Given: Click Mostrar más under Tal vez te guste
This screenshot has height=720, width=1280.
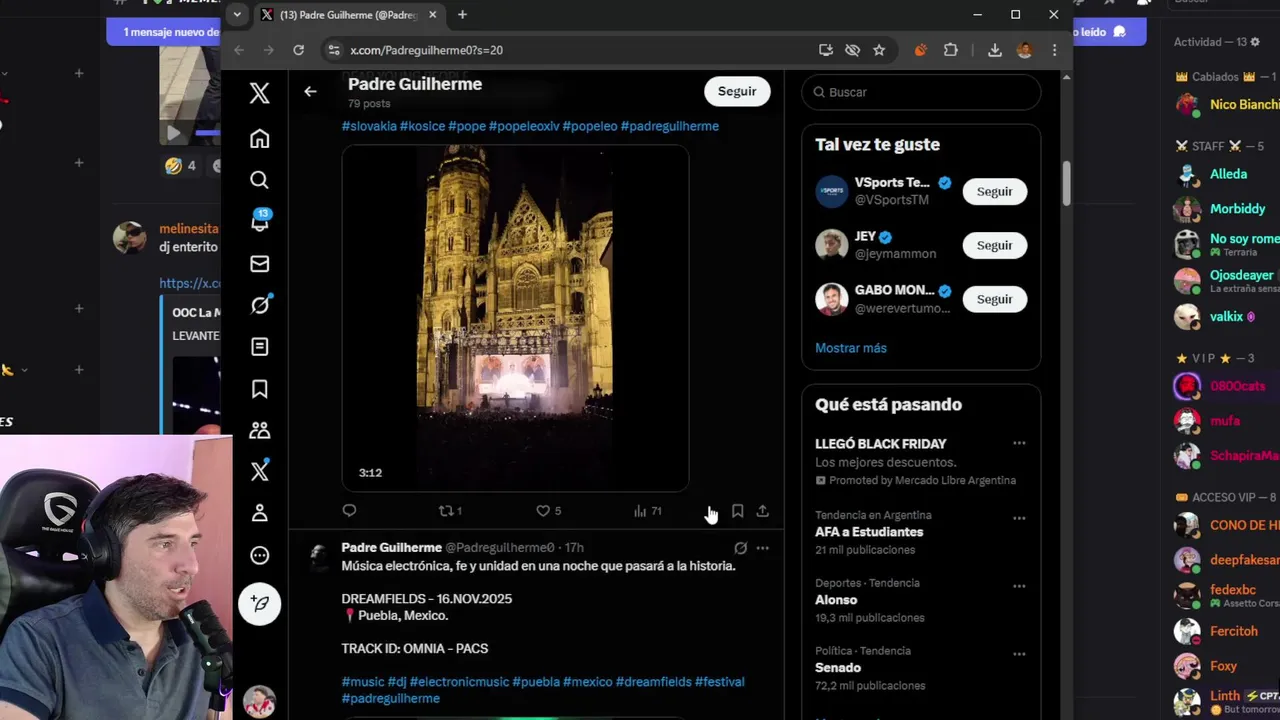Looking at the screenshot, I should coord(851,348).
